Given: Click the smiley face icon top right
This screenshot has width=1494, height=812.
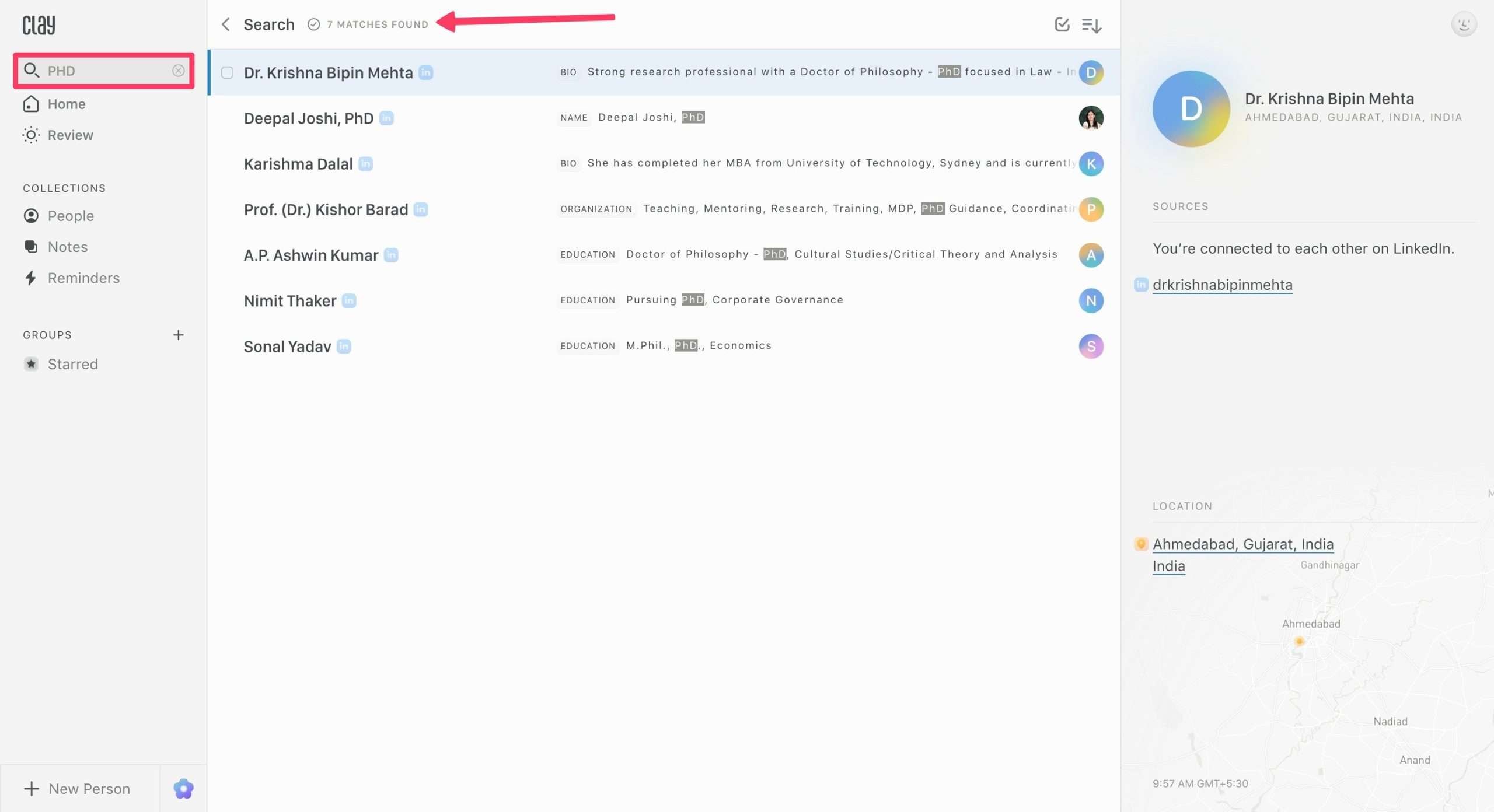Looking at the screenshot, I should tap(1464, 24).
